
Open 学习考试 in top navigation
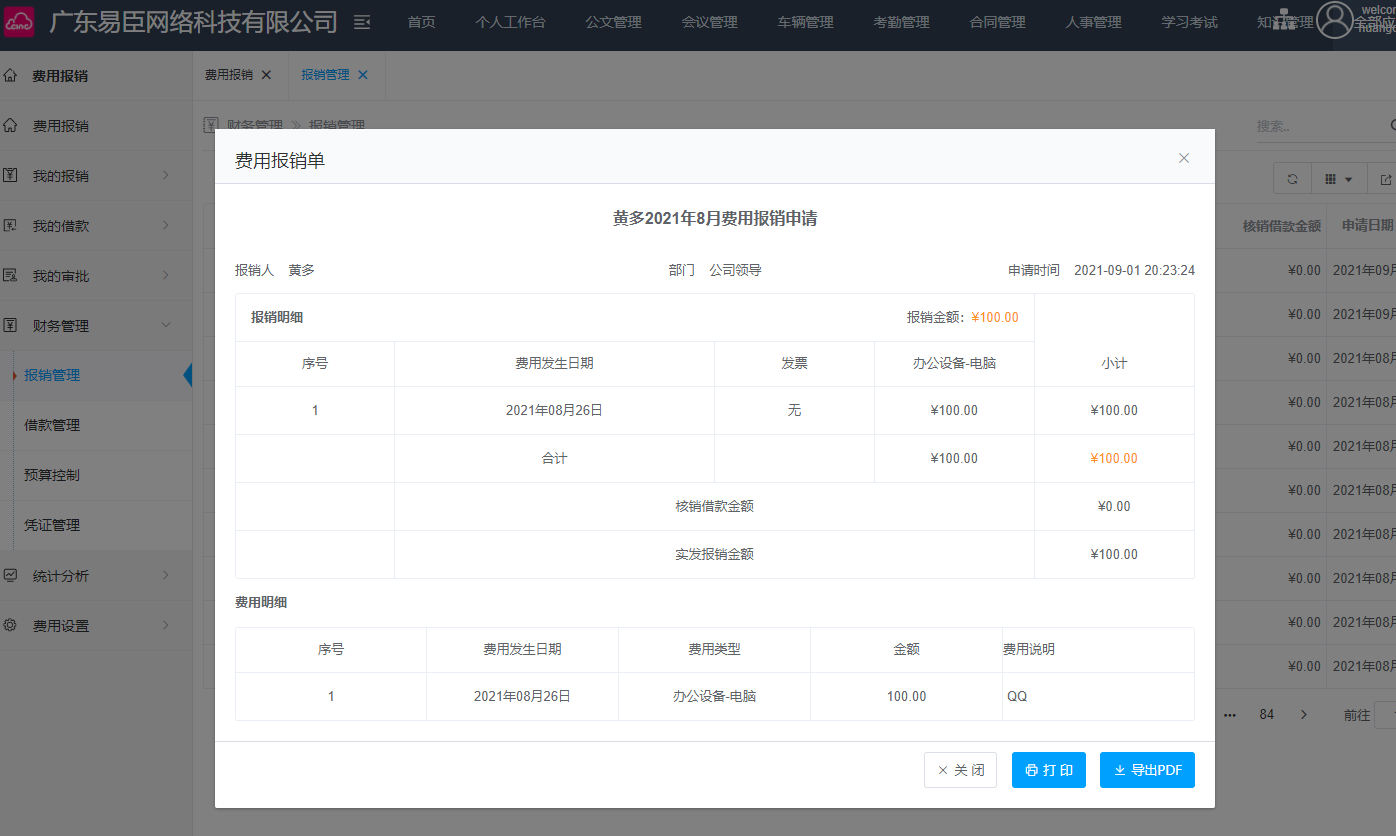pos(1190,22)
